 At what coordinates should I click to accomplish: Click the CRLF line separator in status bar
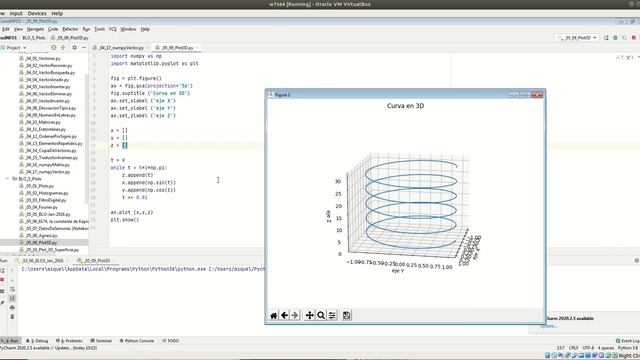click(573, 348)
